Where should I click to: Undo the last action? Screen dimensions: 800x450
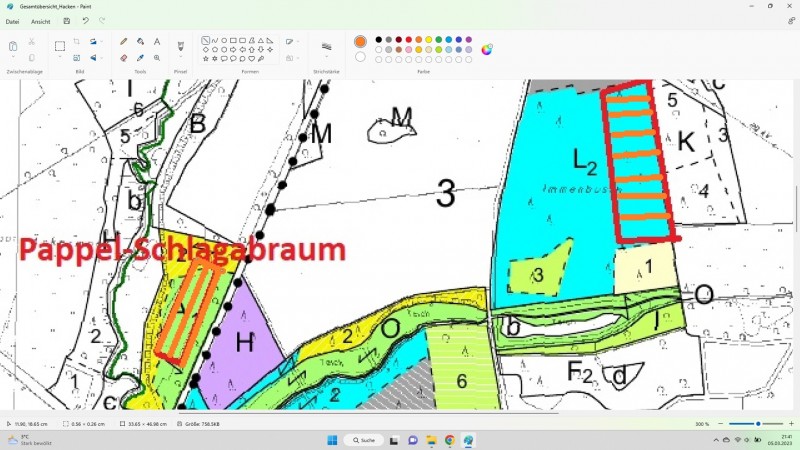click(85, 21)
